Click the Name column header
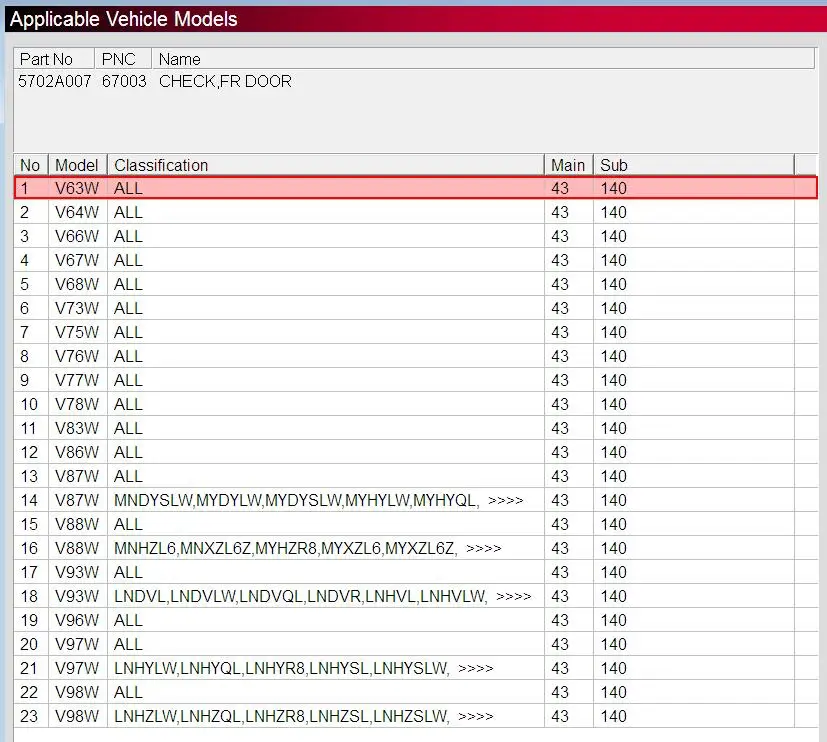Viewport: 827px width, 742px height. 483,59
